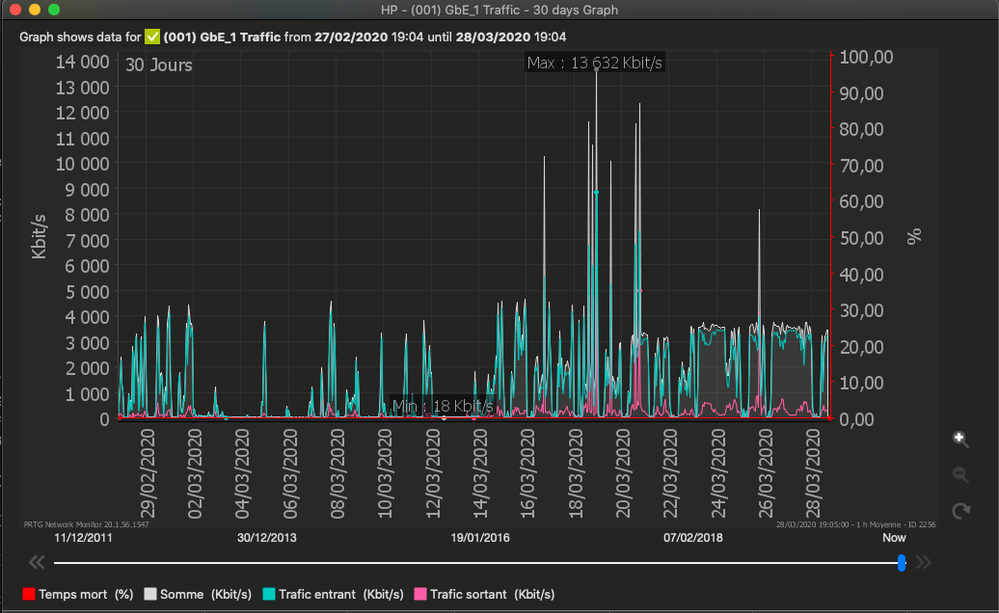Click the reset graph circular arrow icon
Viewport: 999px width, 613px height.
click(x=961, y=511)
